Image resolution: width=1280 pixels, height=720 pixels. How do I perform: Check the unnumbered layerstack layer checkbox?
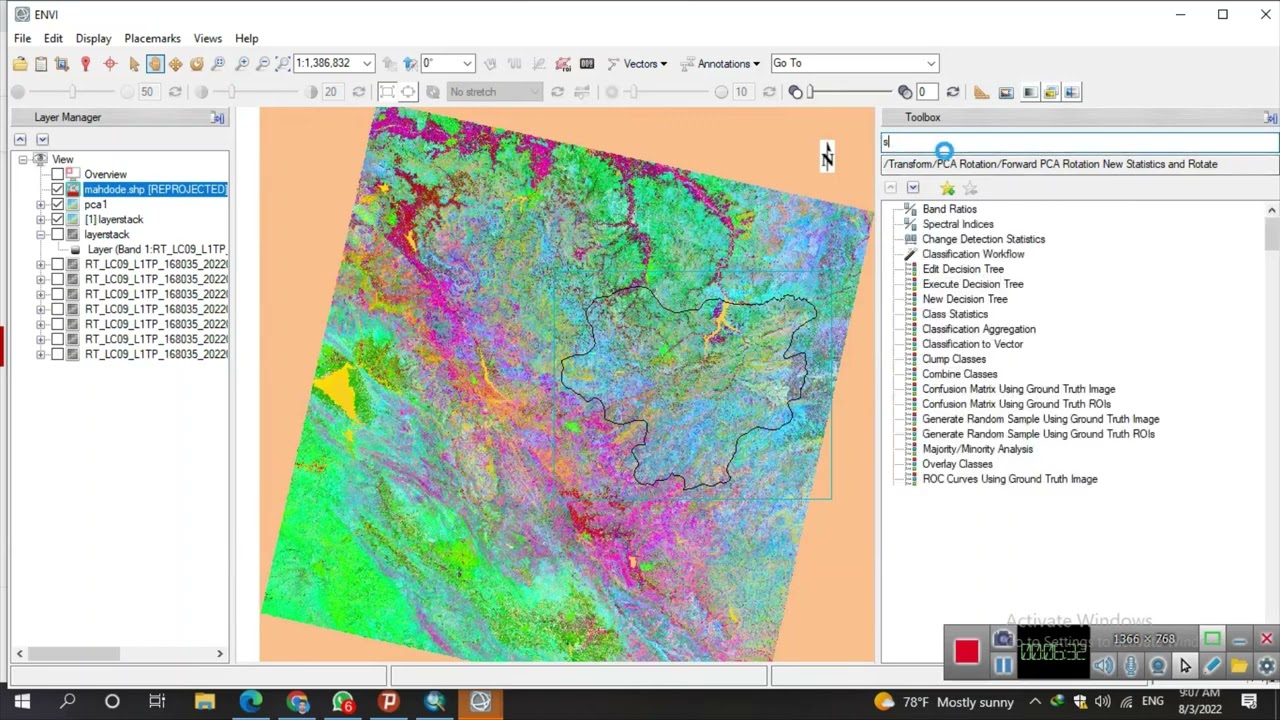tap(58, 235)
